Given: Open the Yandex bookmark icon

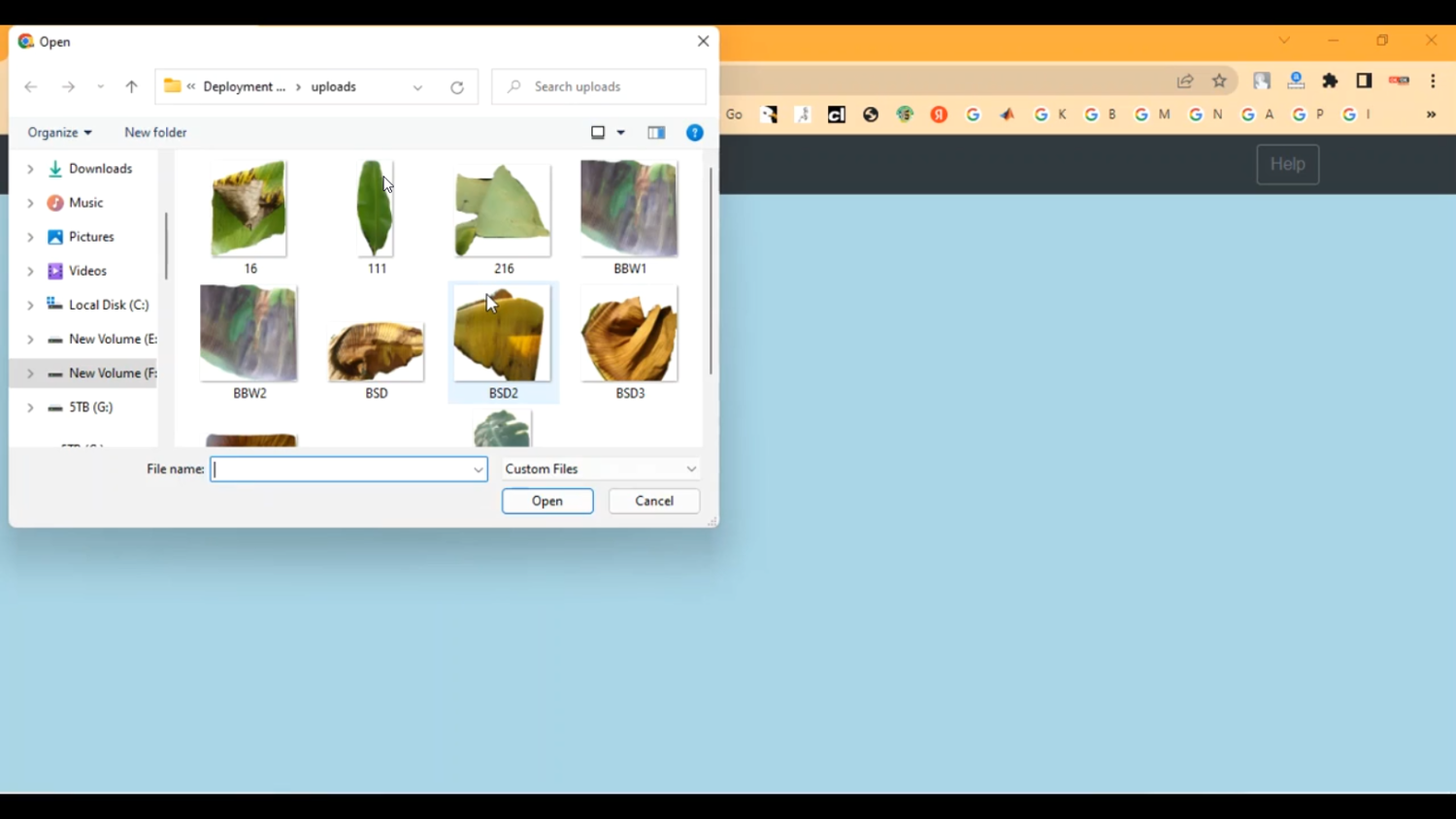Looking at the screenshot, I should tap(940, 115).
